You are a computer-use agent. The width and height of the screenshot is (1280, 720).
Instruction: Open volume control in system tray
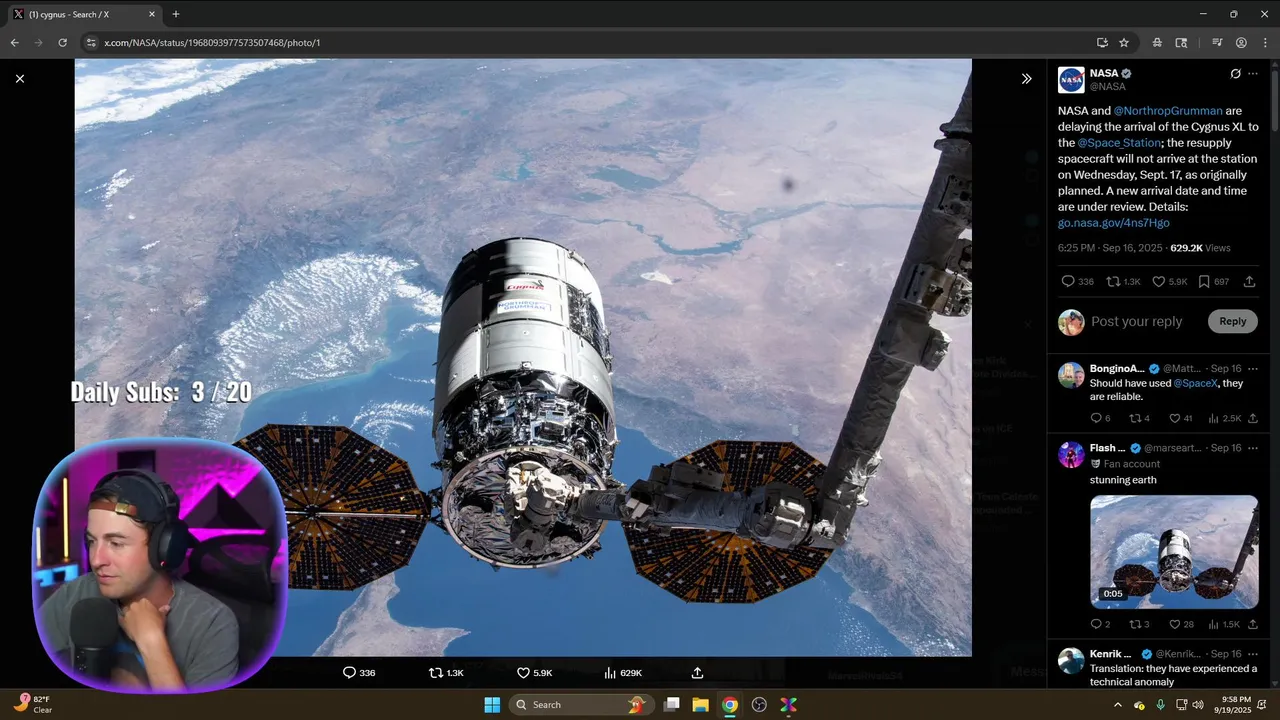[x=1199, y=704]
